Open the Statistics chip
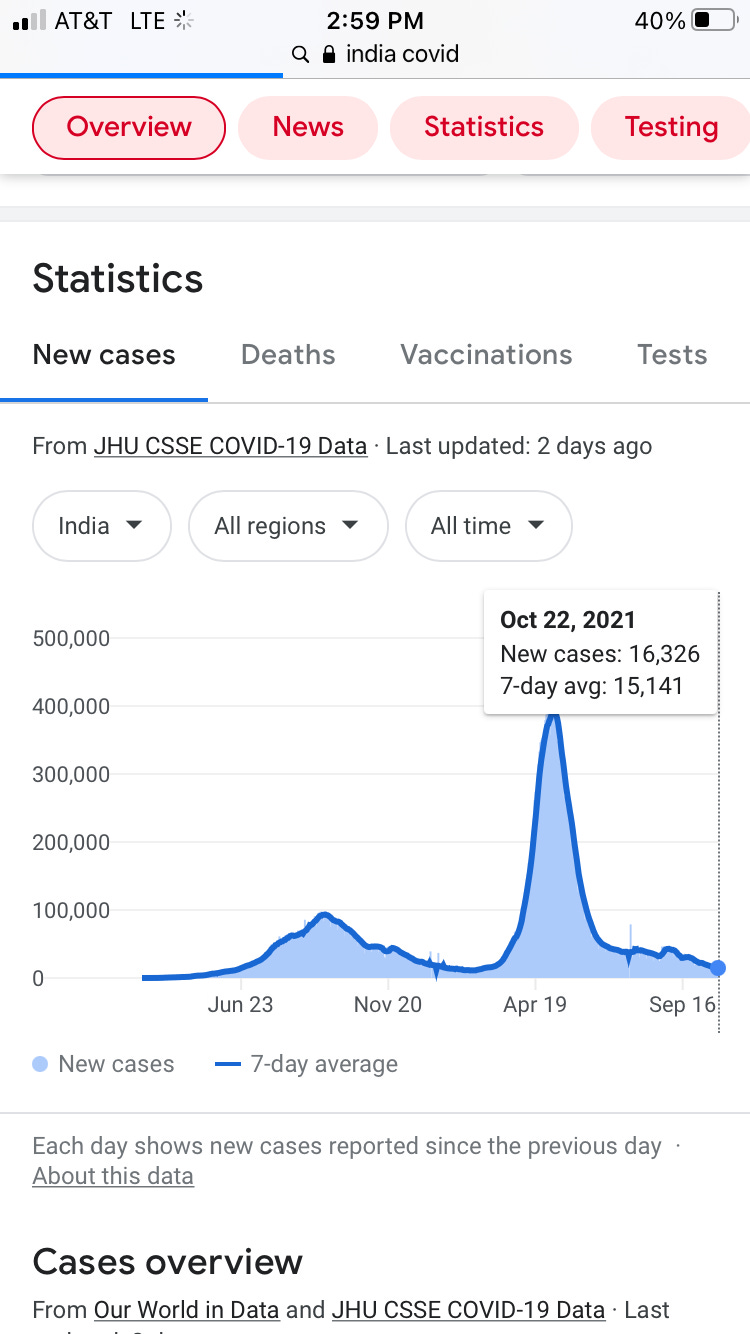This screenshot has height=1334, width=750. click(x=484, y=127)
